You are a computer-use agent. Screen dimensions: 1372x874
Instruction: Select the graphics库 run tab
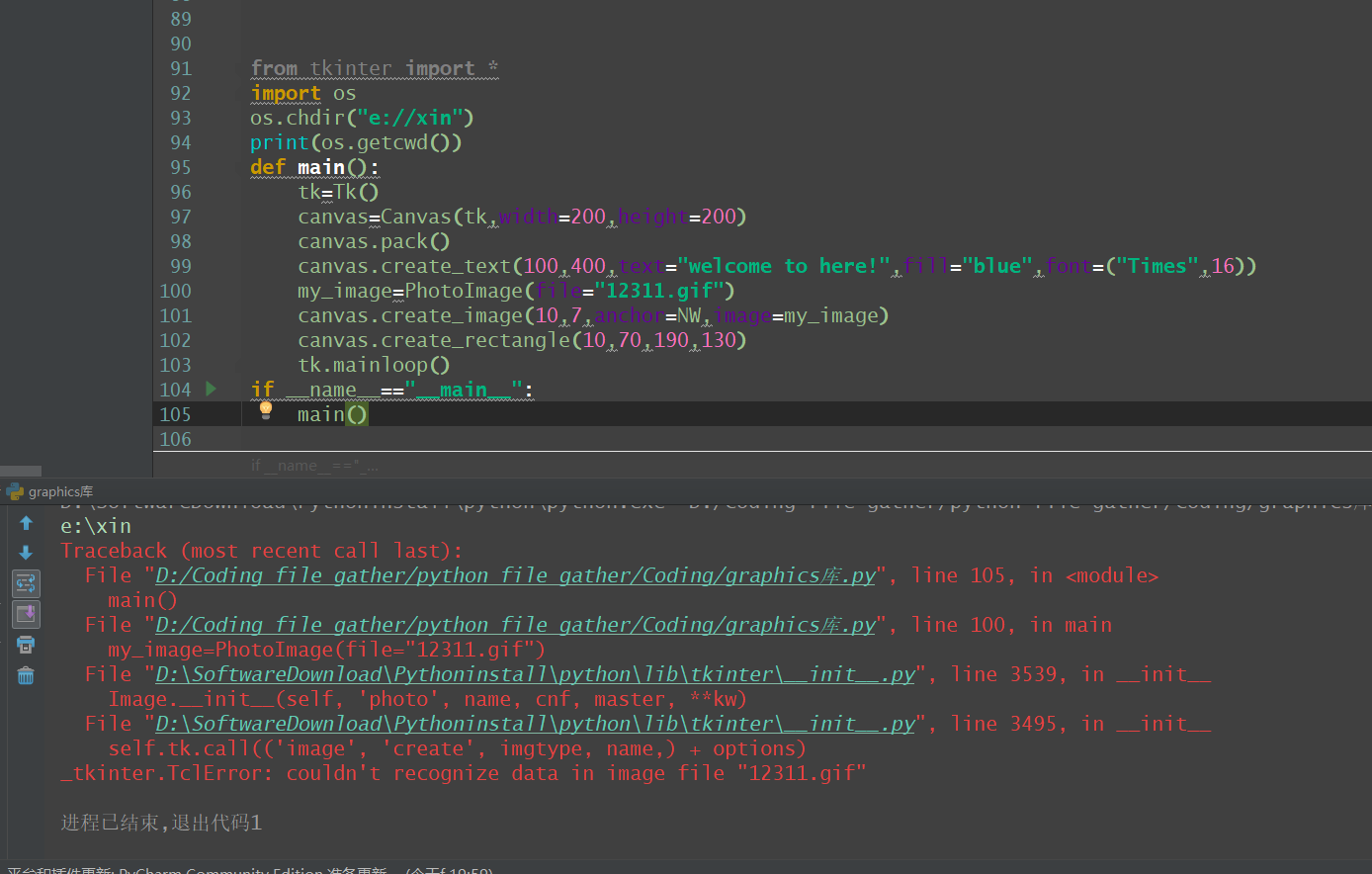point(59,491)
